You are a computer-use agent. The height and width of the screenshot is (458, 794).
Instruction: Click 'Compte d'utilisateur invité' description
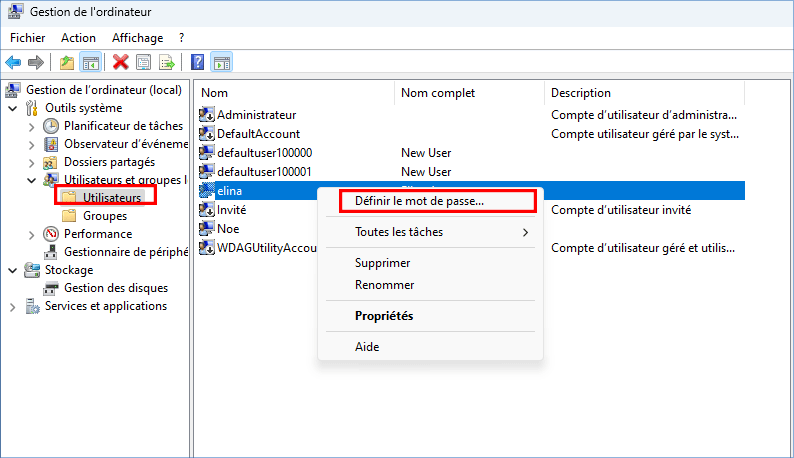[621, 210]
